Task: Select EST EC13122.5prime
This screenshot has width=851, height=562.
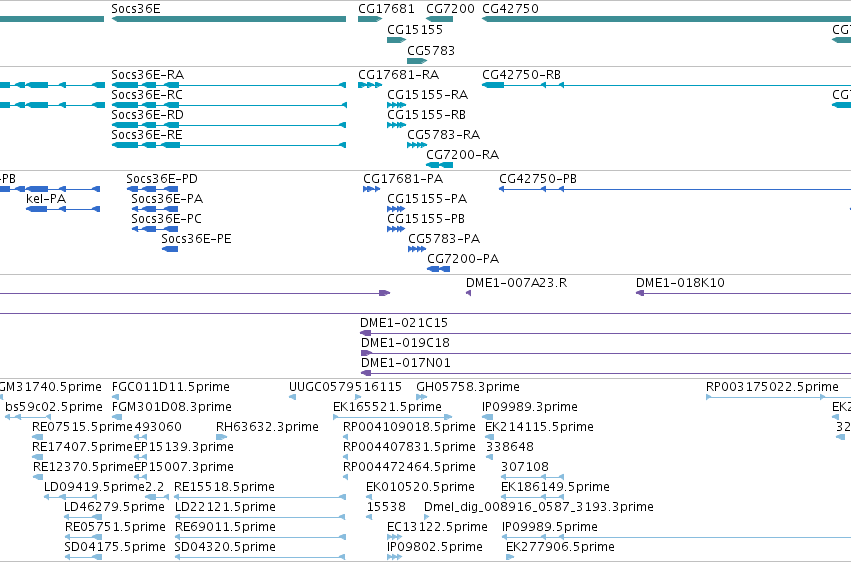Action: tap(395, 538)
